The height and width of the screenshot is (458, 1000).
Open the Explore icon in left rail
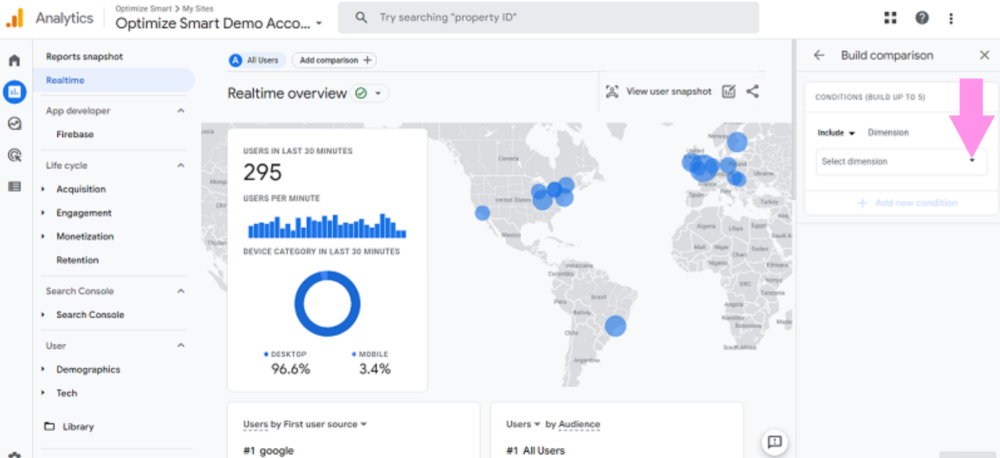14,124
